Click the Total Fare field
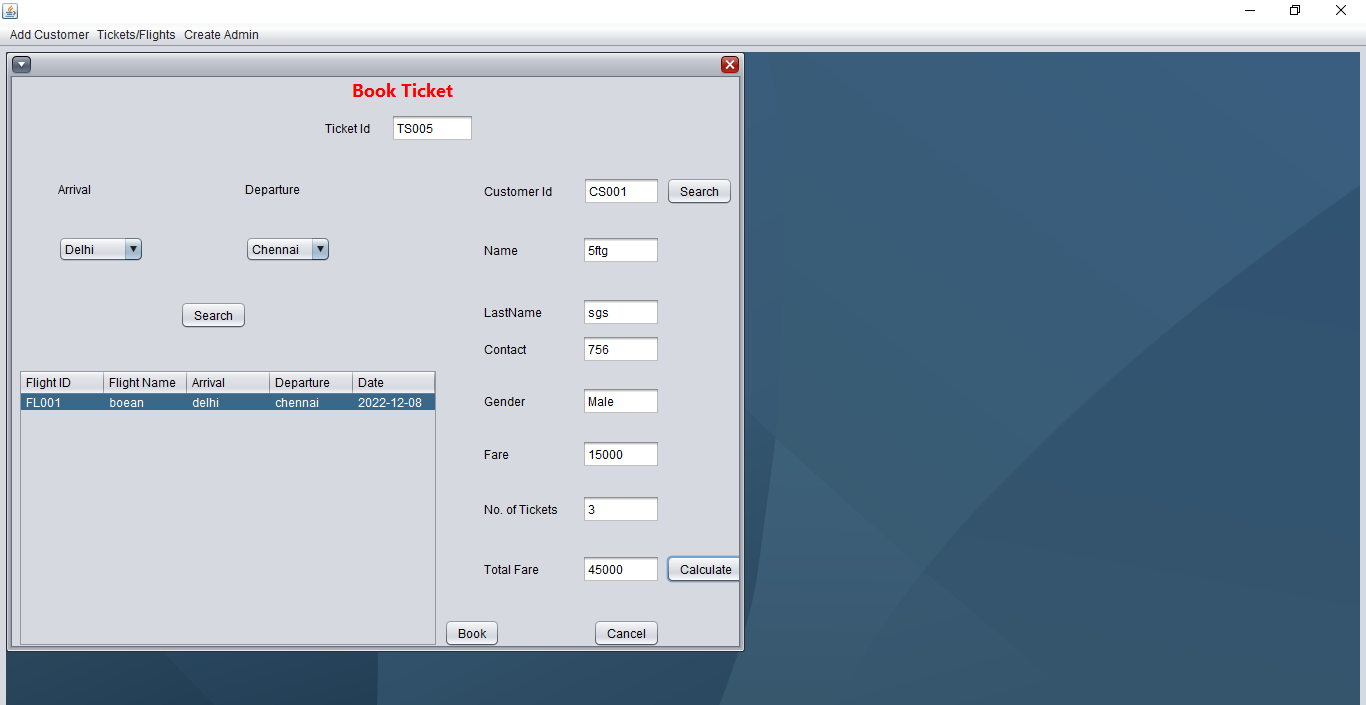 (x=620, y=568)
